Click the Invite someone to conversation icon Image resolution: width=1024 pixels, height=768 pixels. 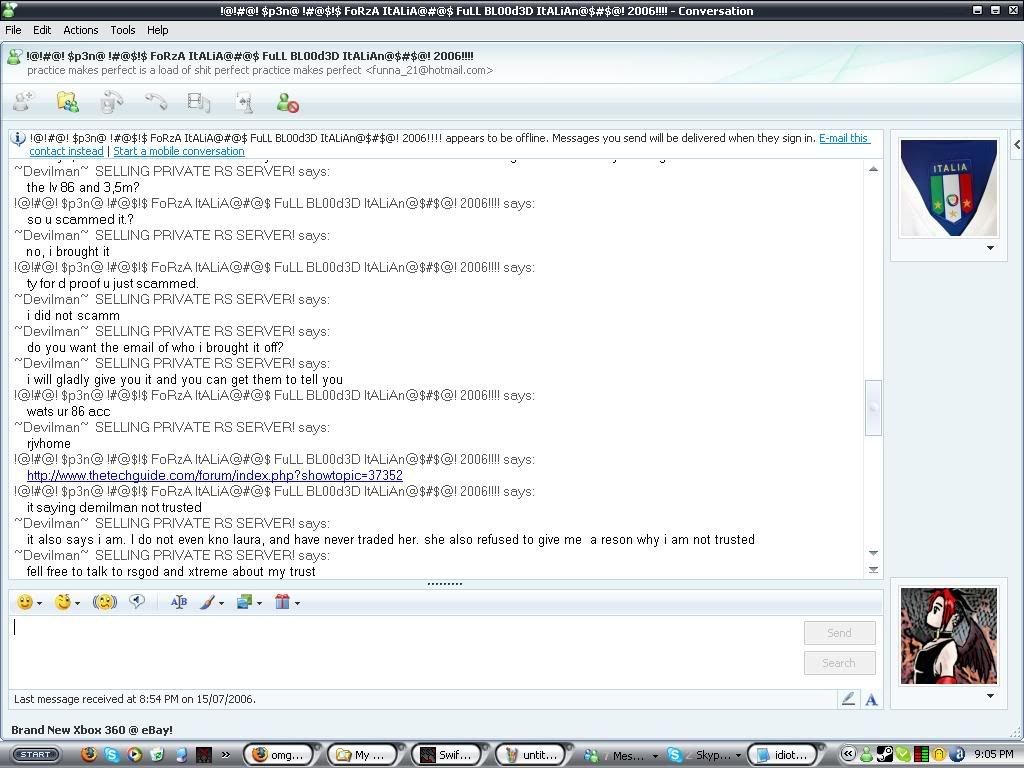tap(22, 102)
